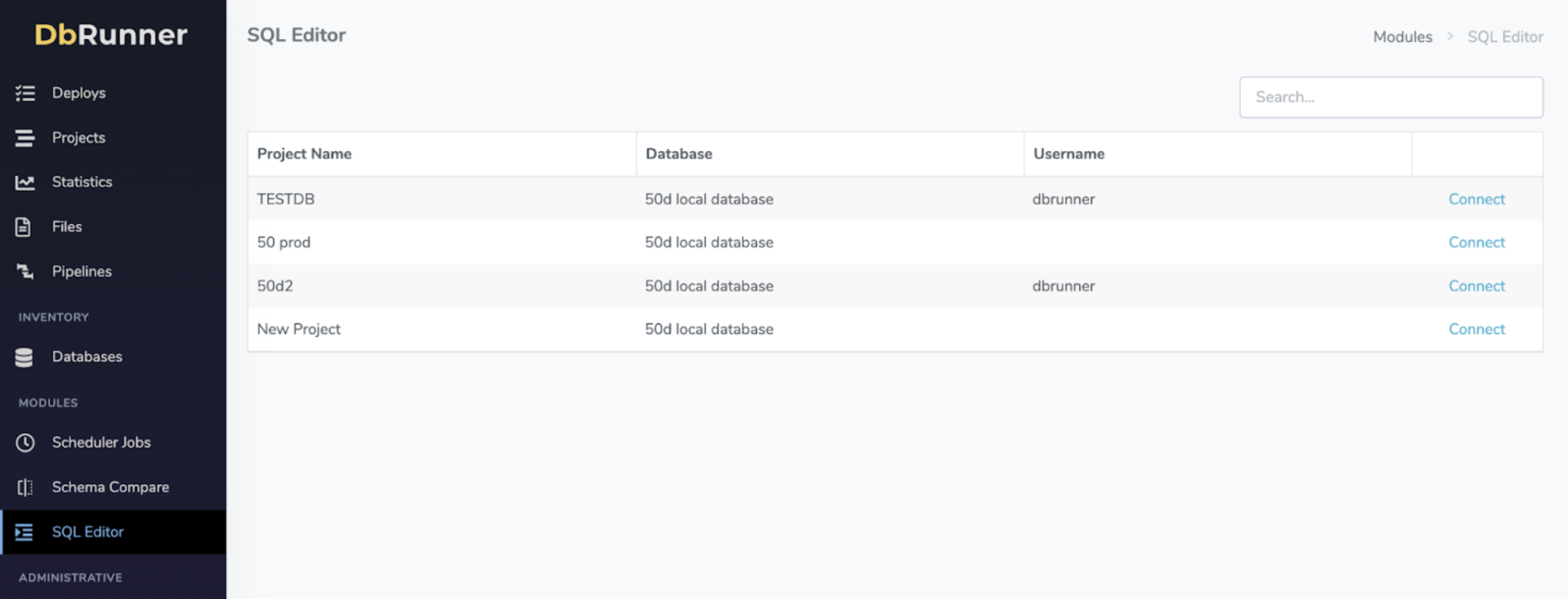Click the Deploys list icon in sidebar
Viewport: 1568px width, 599px height.
(x=25, y=93)
